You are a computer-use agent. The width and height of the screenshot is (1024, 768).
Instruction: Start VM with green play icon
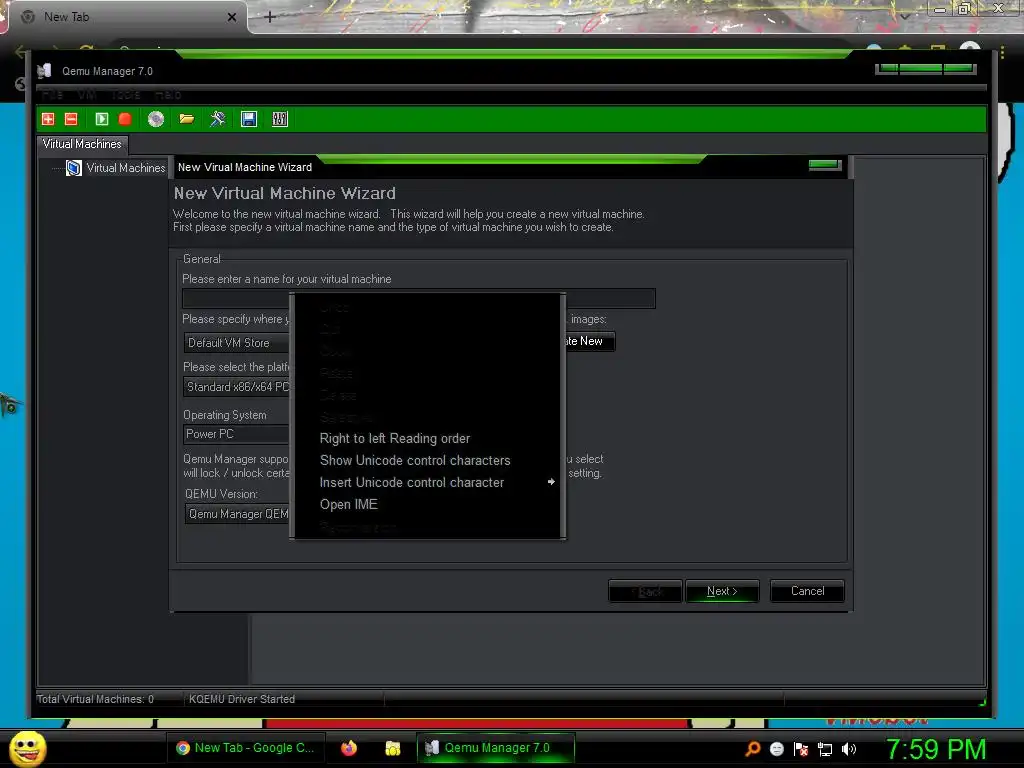[101, 119]
